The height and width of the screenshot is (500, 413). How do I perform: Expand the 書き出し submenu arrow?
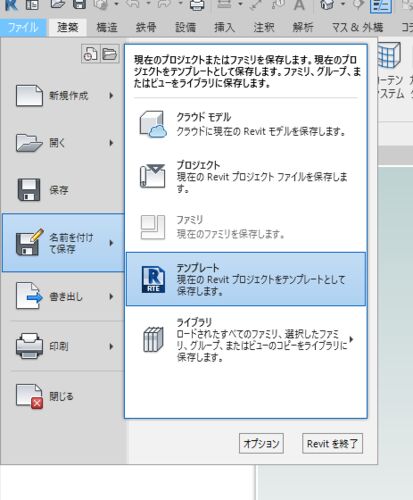[x=111, y=296]
